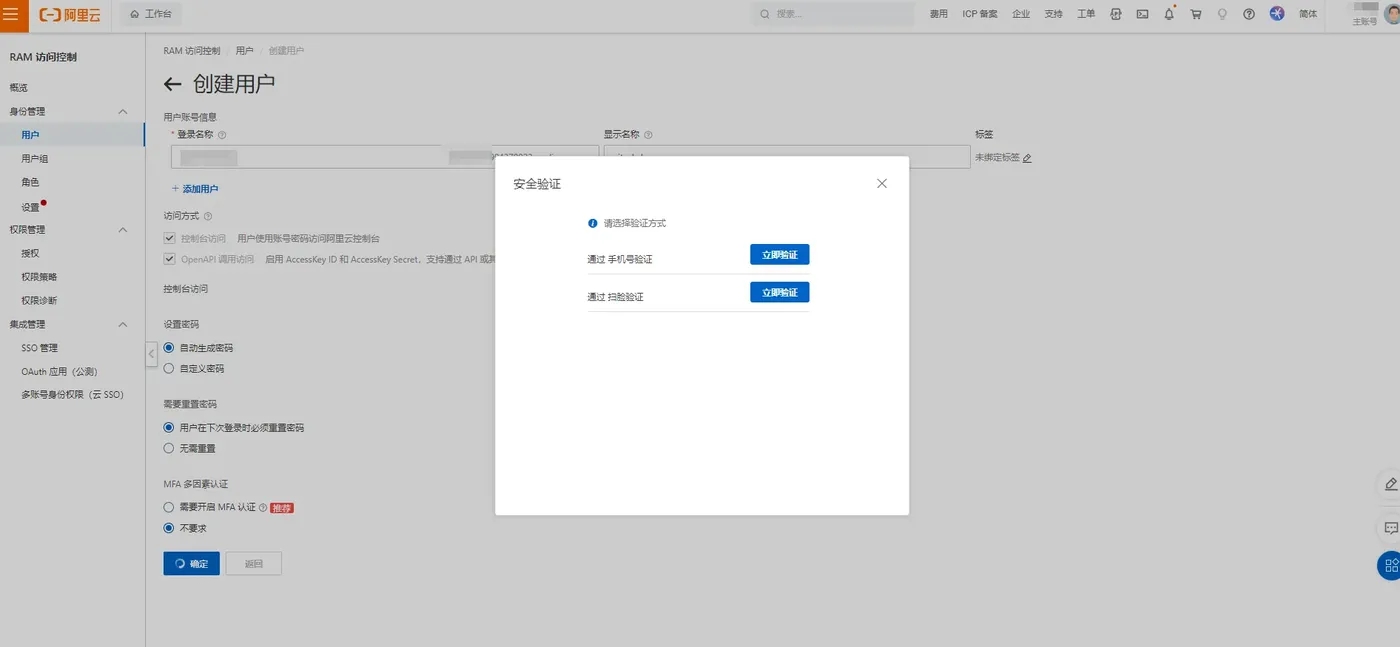Select 用户 in the sidebar
The image size is (1400, 647).
[72, 135]
